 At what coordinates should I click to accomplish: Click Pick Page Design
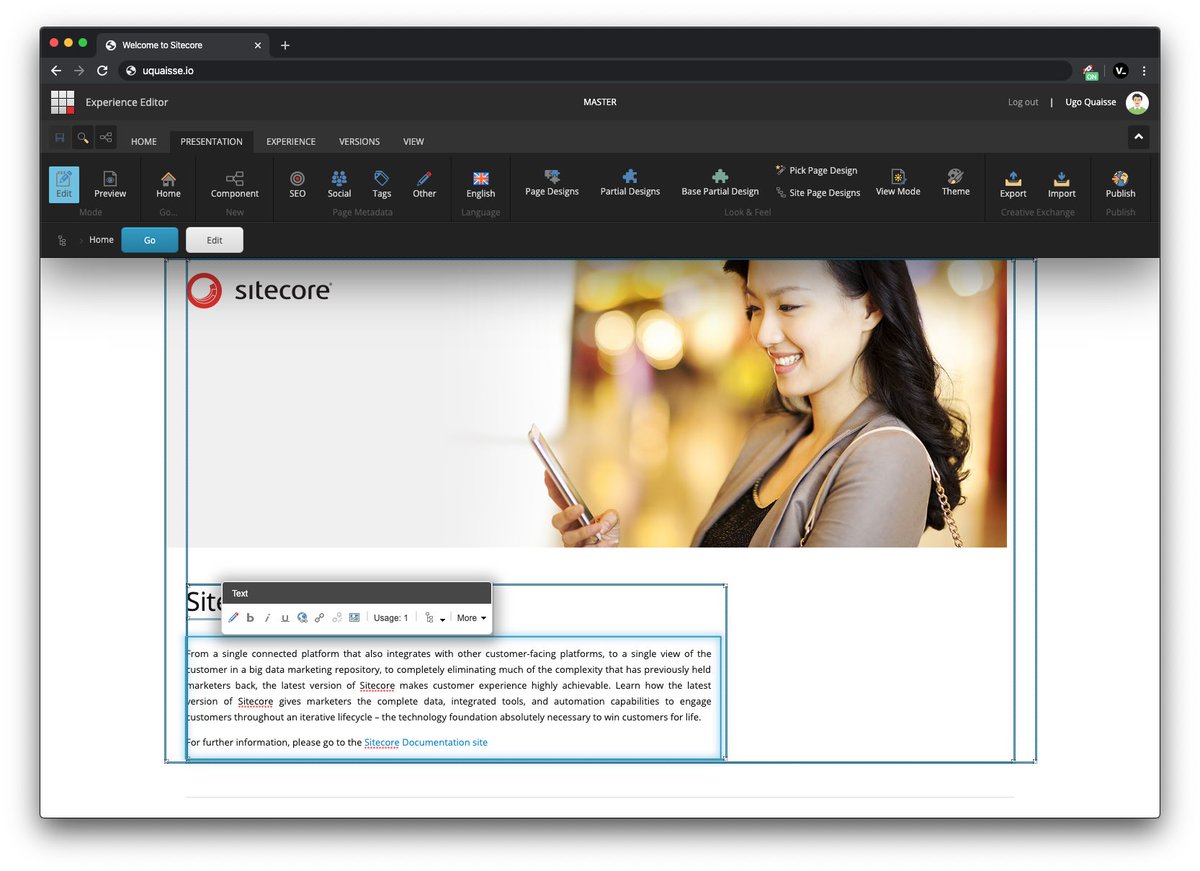click(816, 170)
